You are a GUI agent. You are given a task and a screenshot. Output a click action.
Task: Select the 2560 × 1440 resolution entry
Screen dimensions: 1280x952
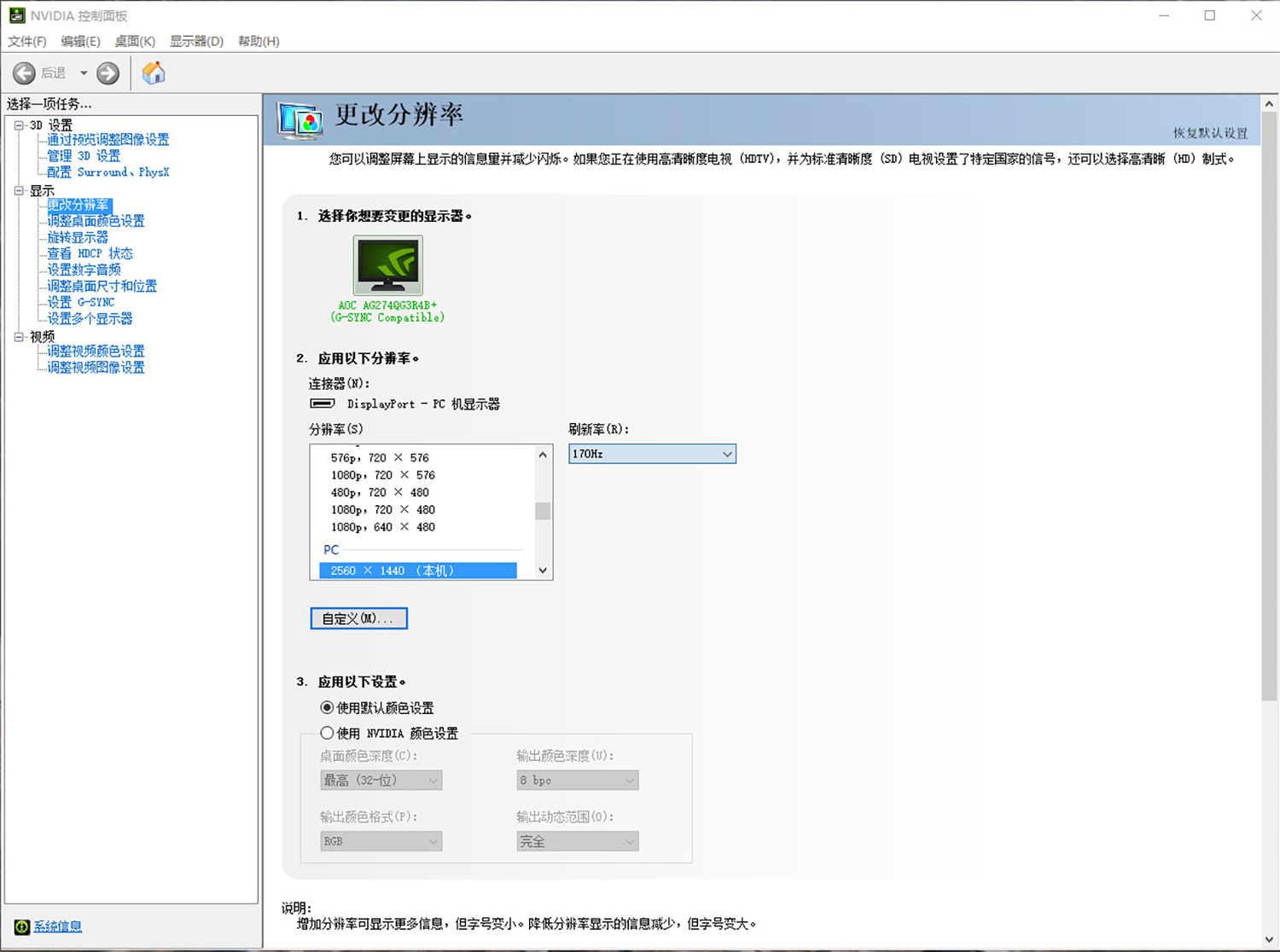pos(417,570)
